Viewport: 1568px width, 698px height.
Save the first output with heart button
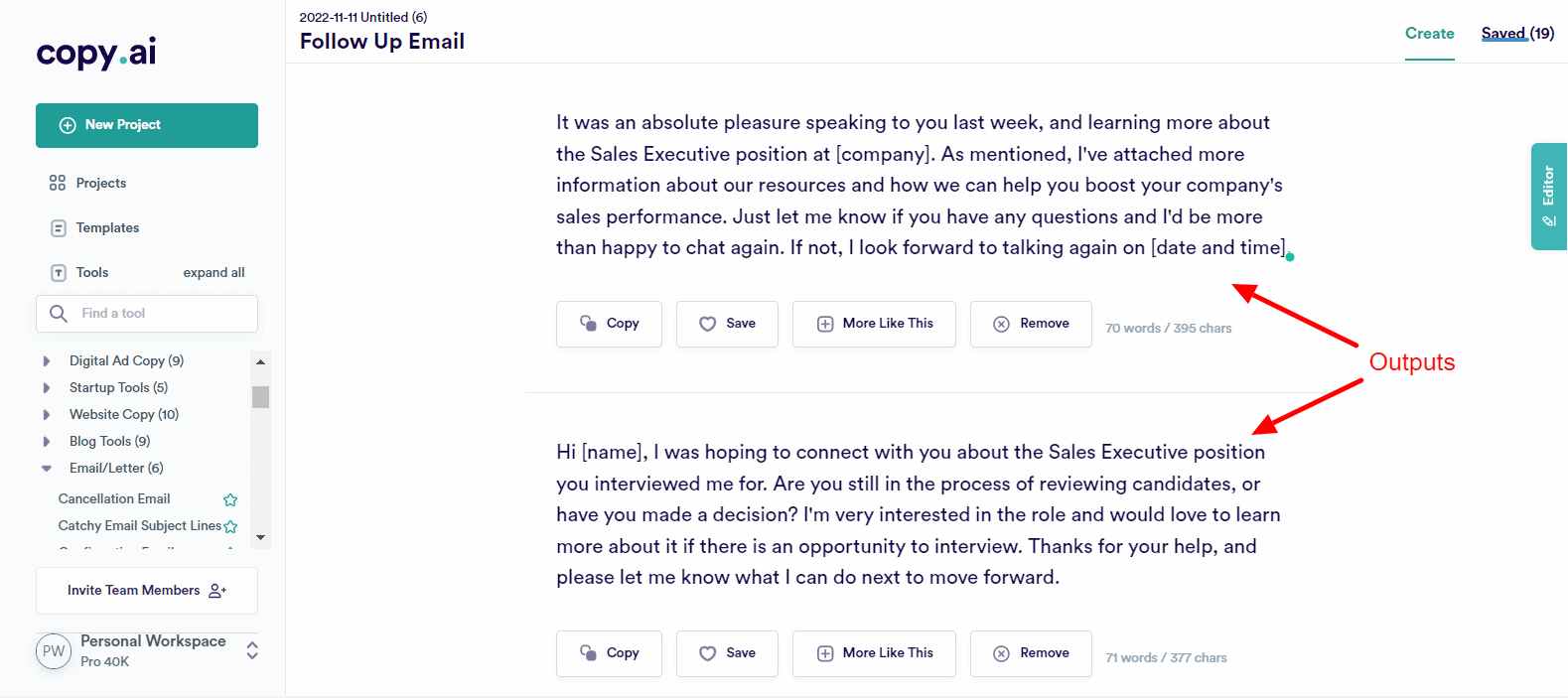coord(727,324)
